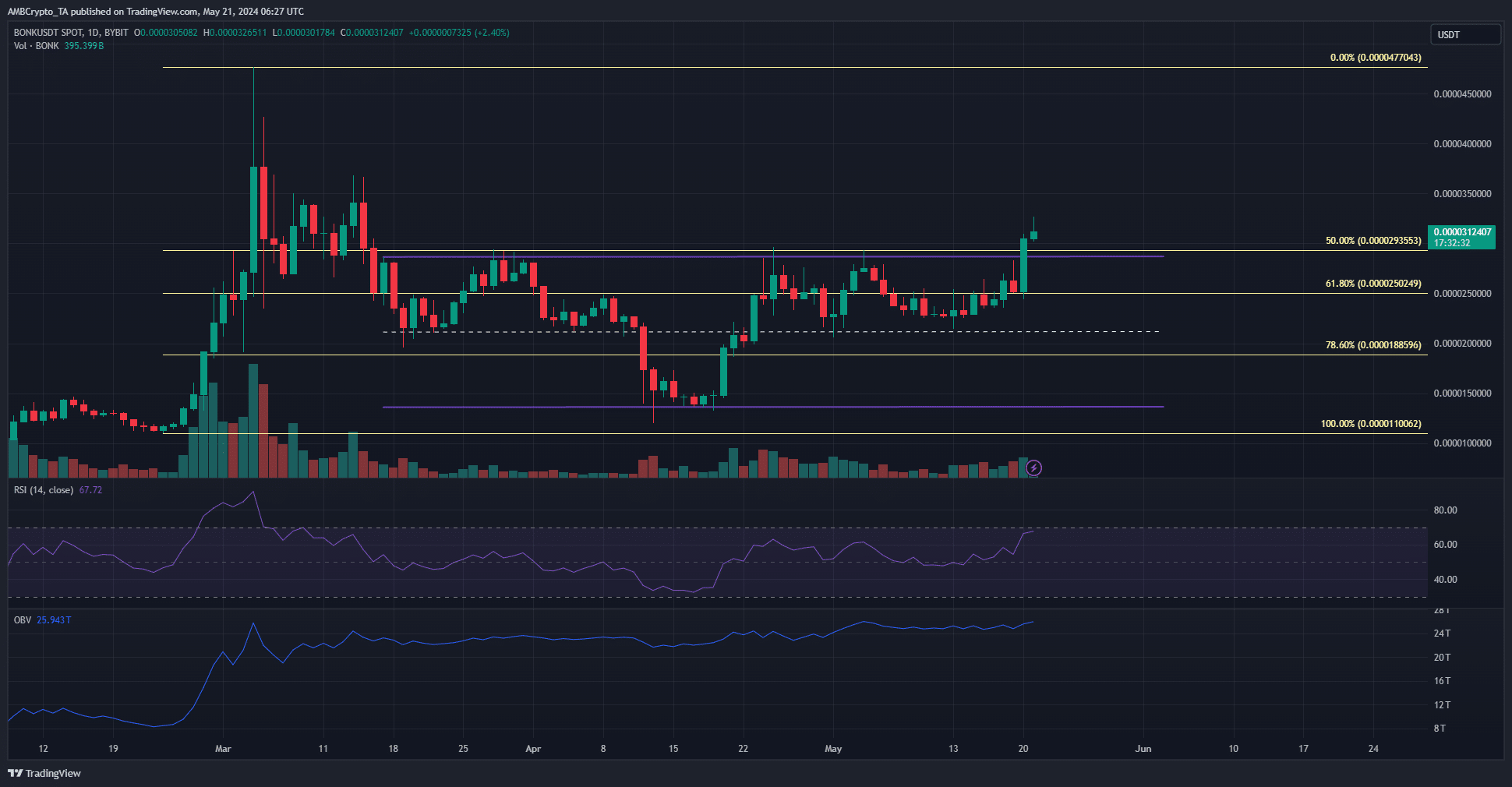Click the current price tag 0.0000312407
This screenshot has height=787, width=1512.
click(1461, 237)
